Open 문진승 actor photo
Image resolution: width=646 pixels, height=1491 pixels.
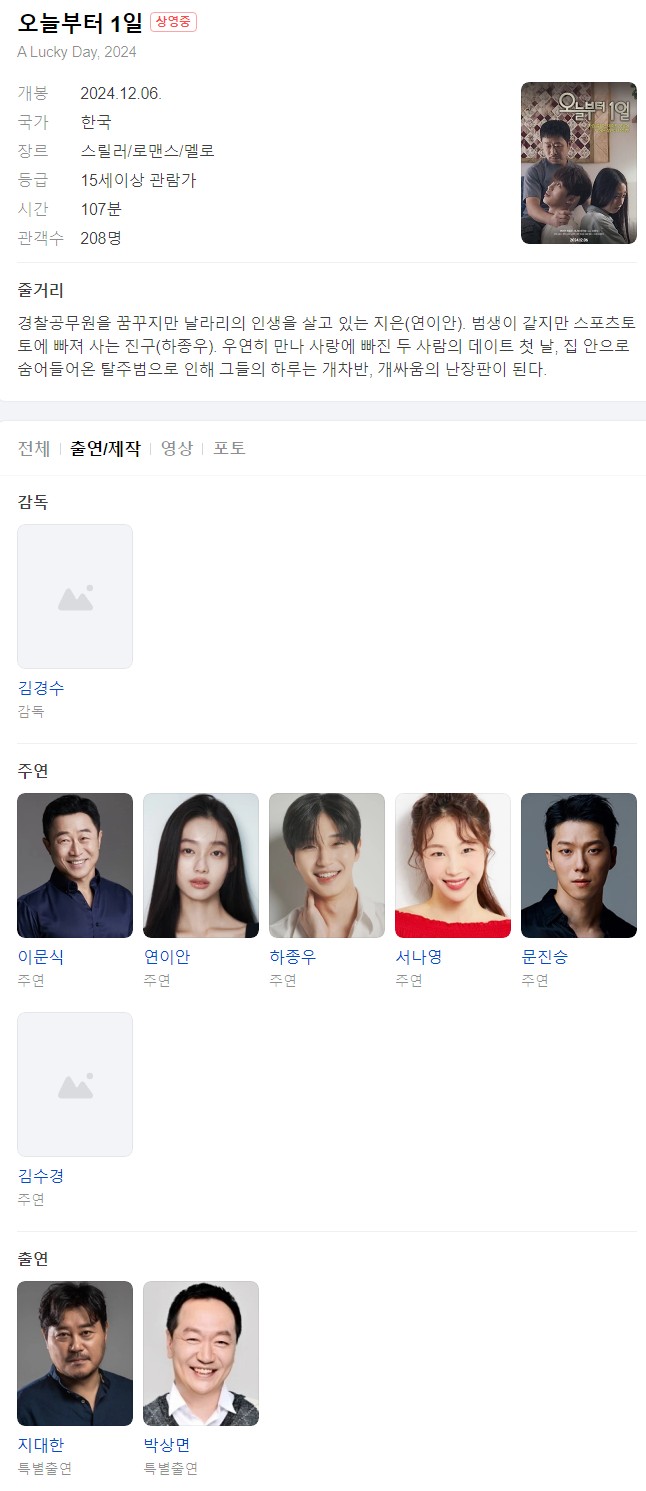click(x=579, y=865)
